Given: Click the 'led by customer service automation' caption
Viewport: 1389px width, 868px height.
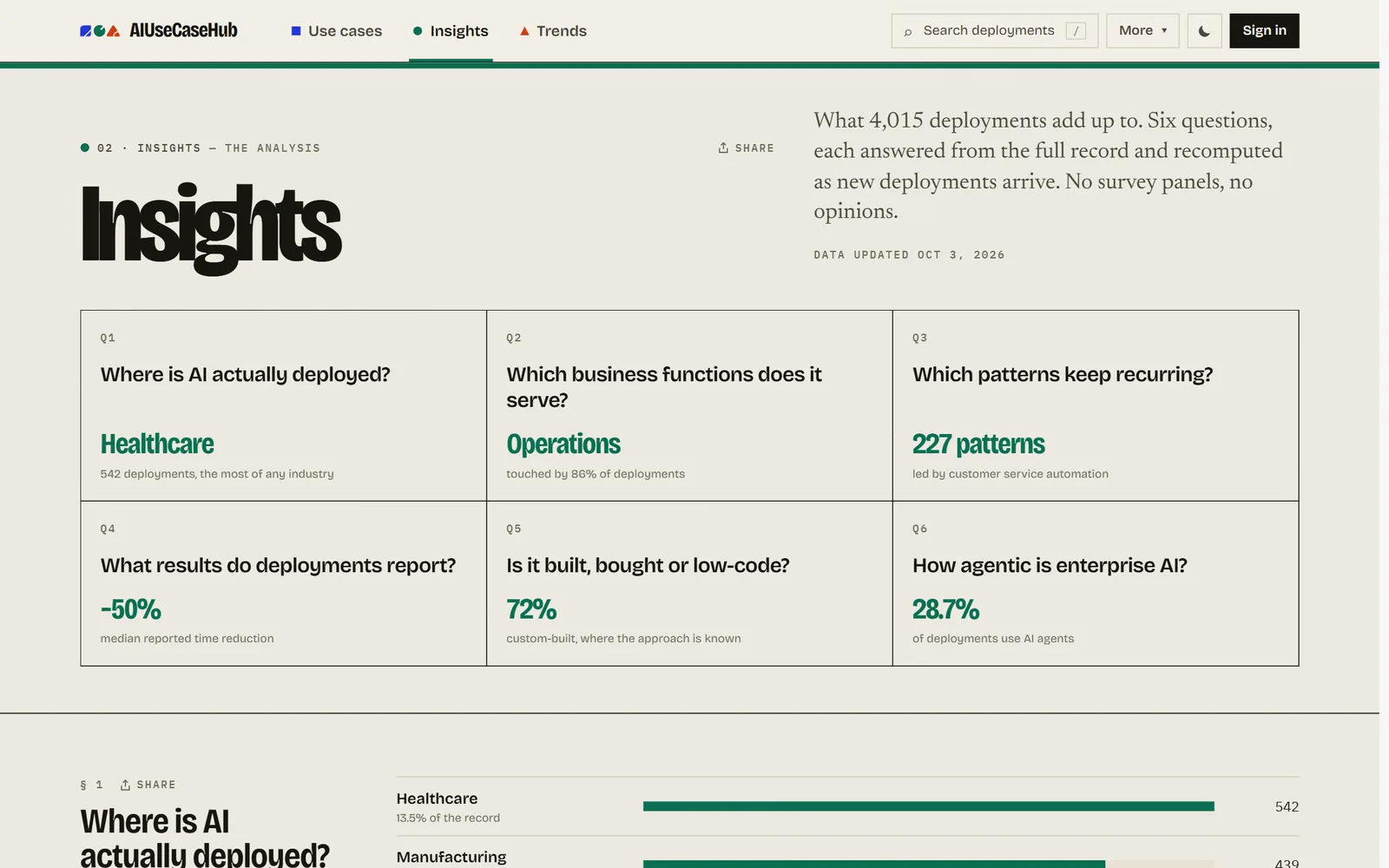Looking at the screenshot, I should pyautogui.click(x=1010, y=474).
